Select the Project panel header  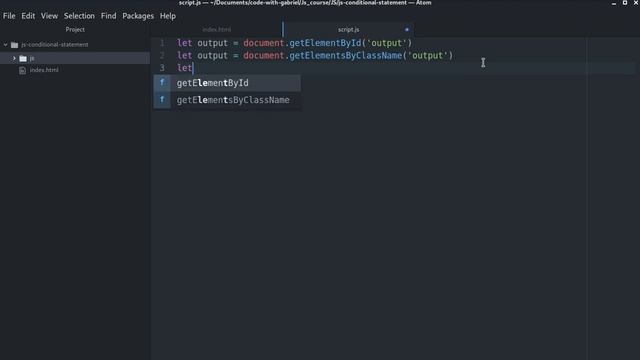tap(75, 29)
